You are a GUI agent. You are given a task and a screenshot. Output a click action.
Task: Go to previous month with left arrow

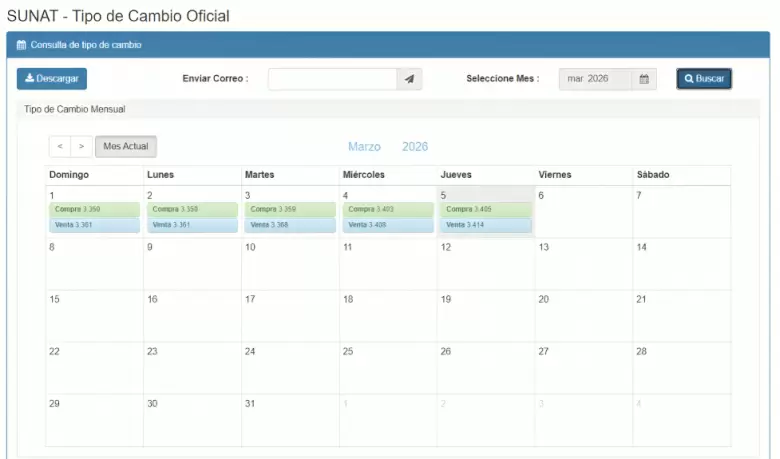[60, 147]
